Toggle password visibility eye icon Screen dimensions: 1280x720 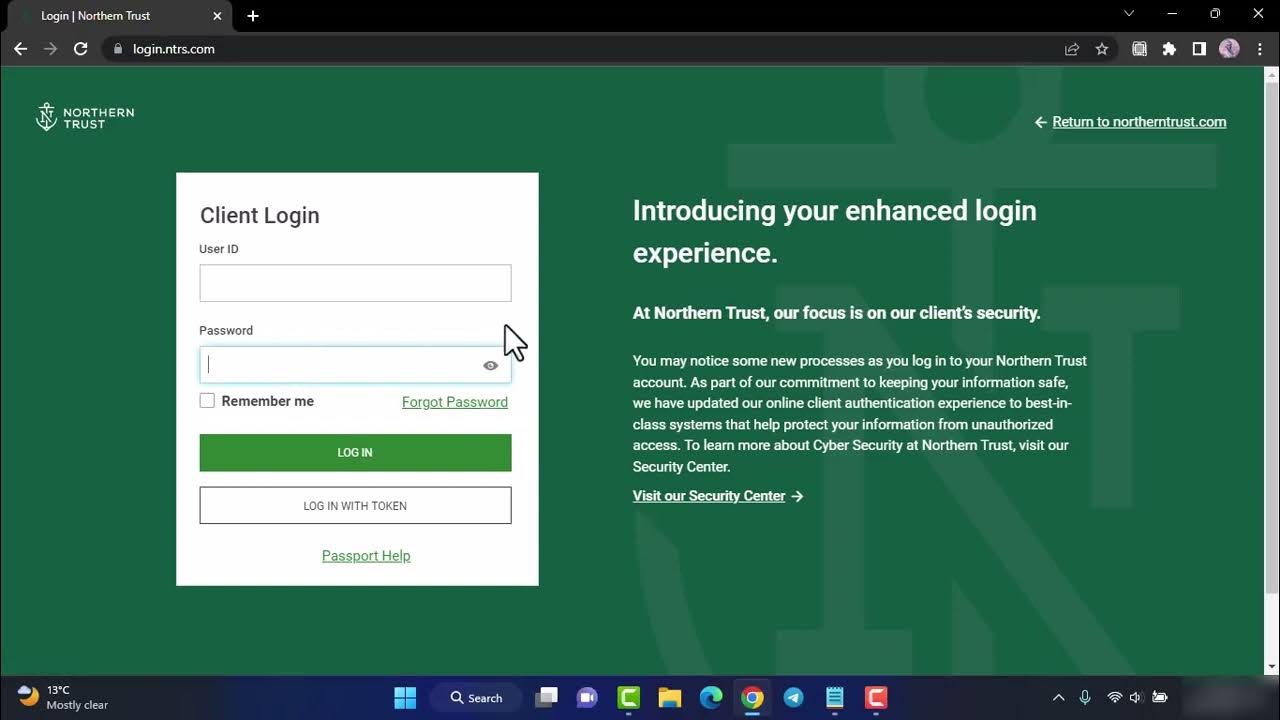click(x=490, y=366)
